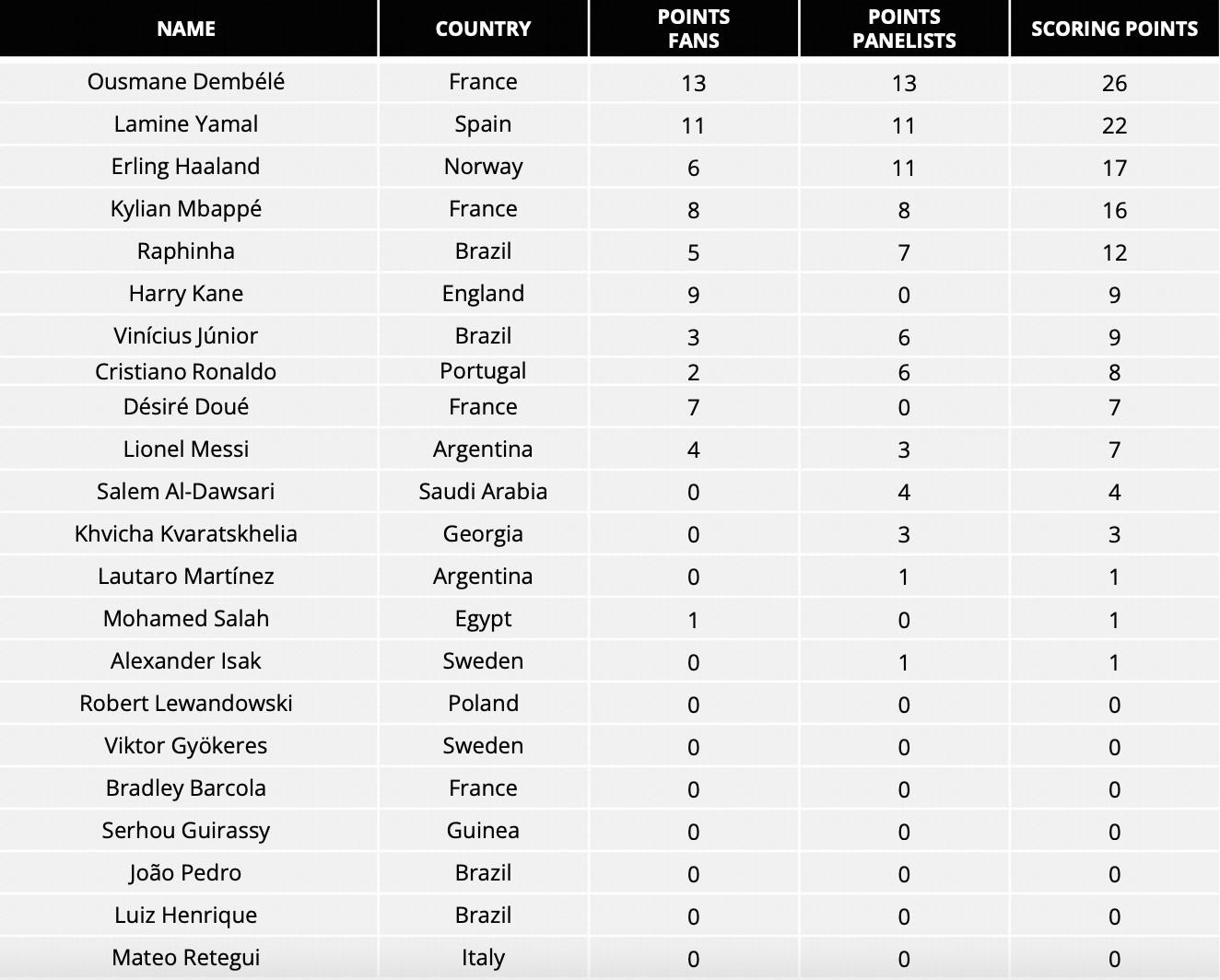Select the Lamine Yamal name cell

tap(186, 124)
